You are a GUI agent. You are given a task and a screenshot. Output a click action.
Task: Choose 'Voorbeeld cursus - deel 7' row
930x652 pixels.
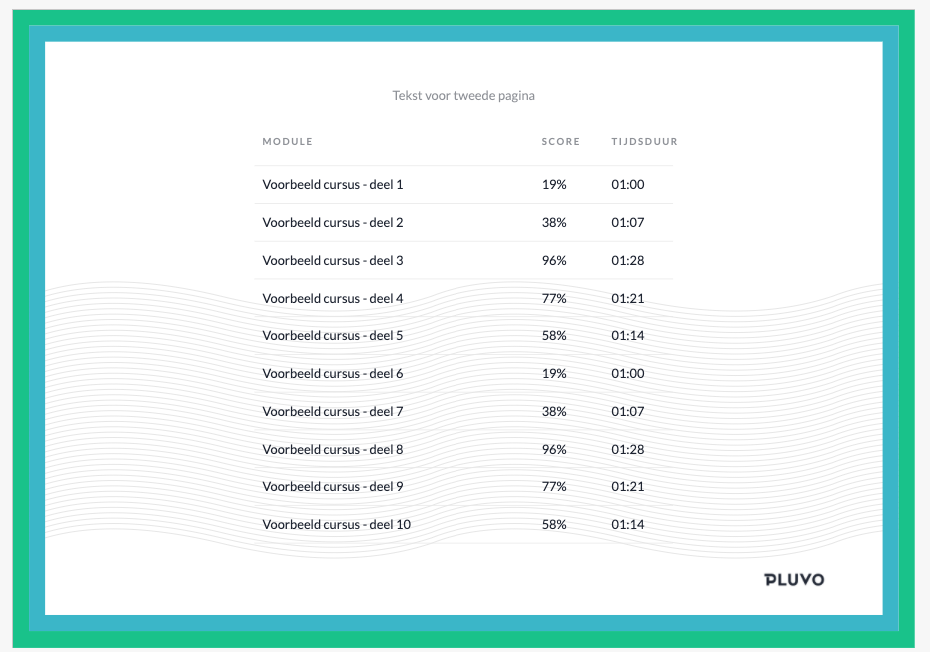coord(332,412)
